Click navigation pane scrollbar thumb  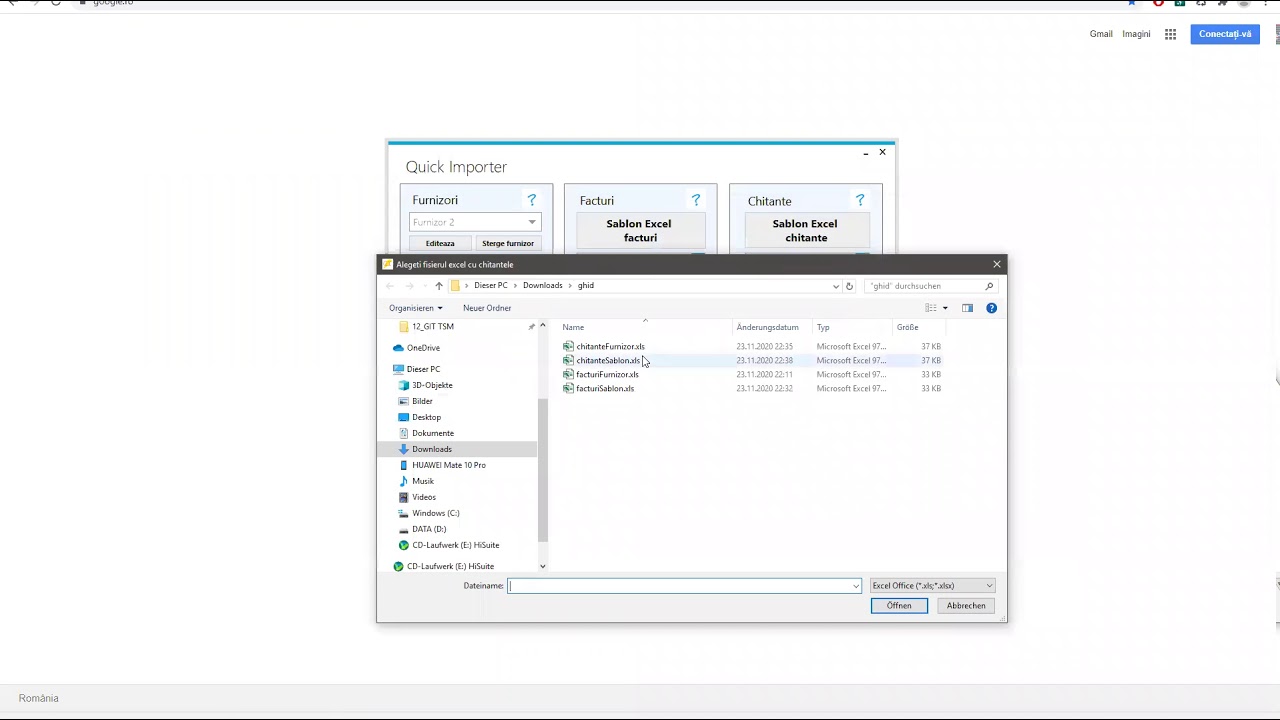pos(543,470)
